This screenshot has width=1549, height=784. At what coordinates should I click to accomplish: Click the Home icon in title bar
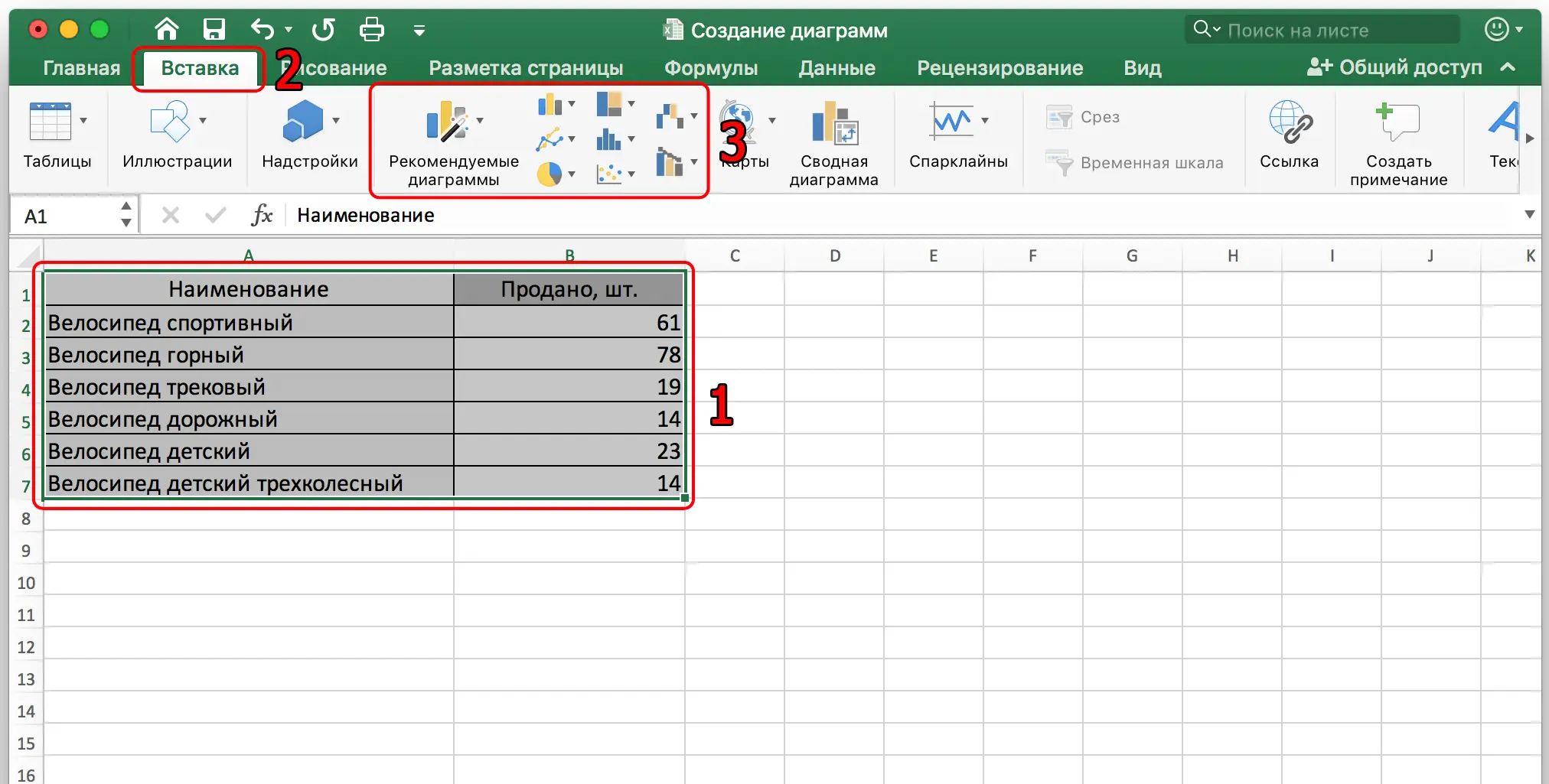pos(167,30)
